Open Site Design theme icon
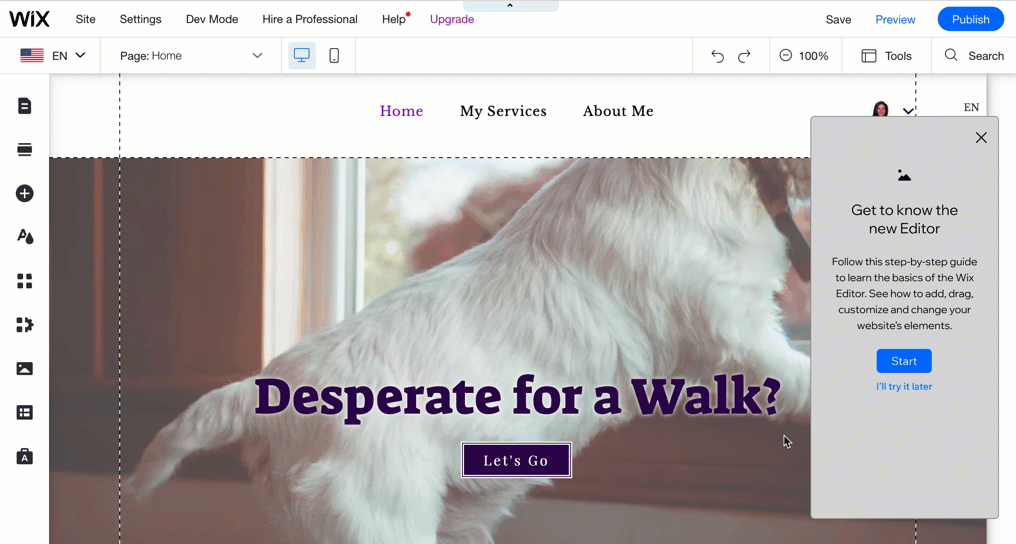The height and width of the screenshot is (544, 1016). [25, 236]
